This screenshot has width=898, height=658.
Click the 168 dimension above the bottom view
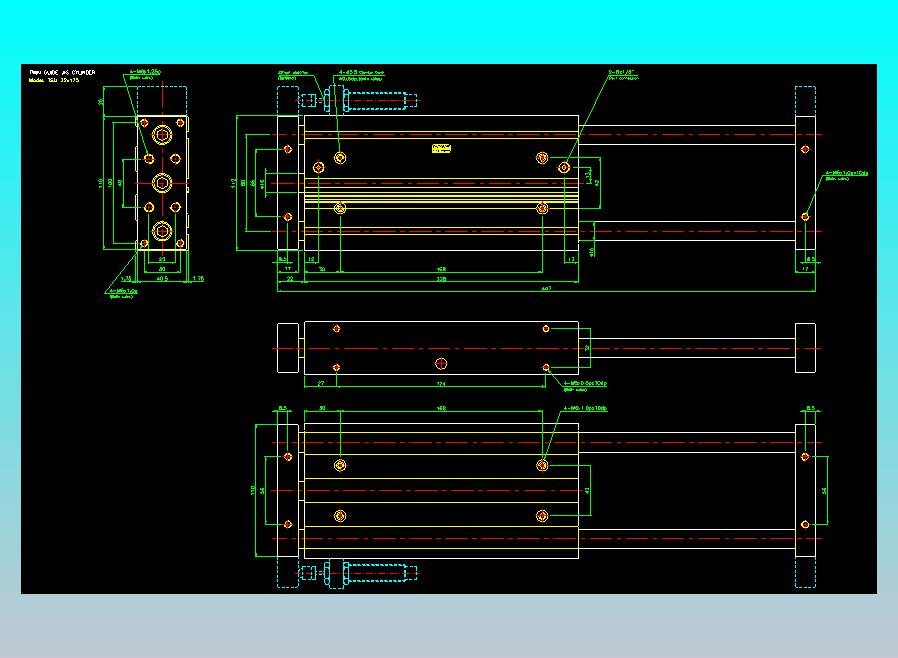point(441,408)
